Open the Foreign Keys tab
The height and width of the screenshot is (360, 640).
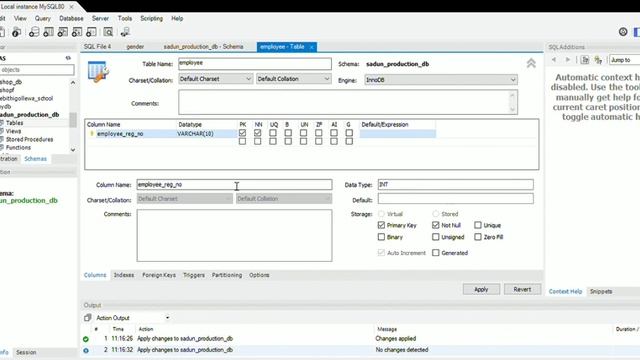click(159, 275)
